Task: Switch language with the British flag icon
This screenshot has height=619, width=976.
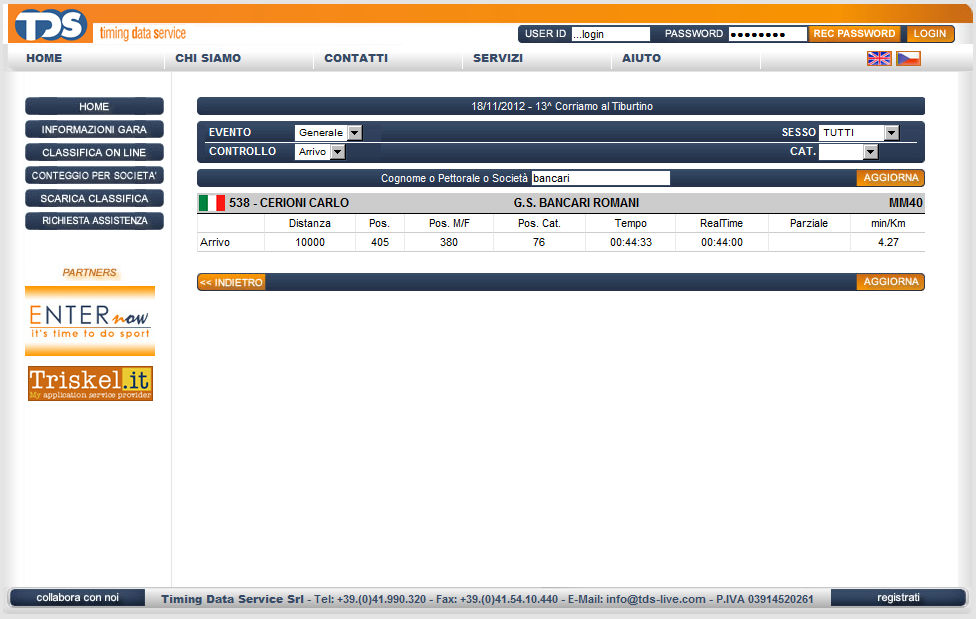Action: click(878, 58)
